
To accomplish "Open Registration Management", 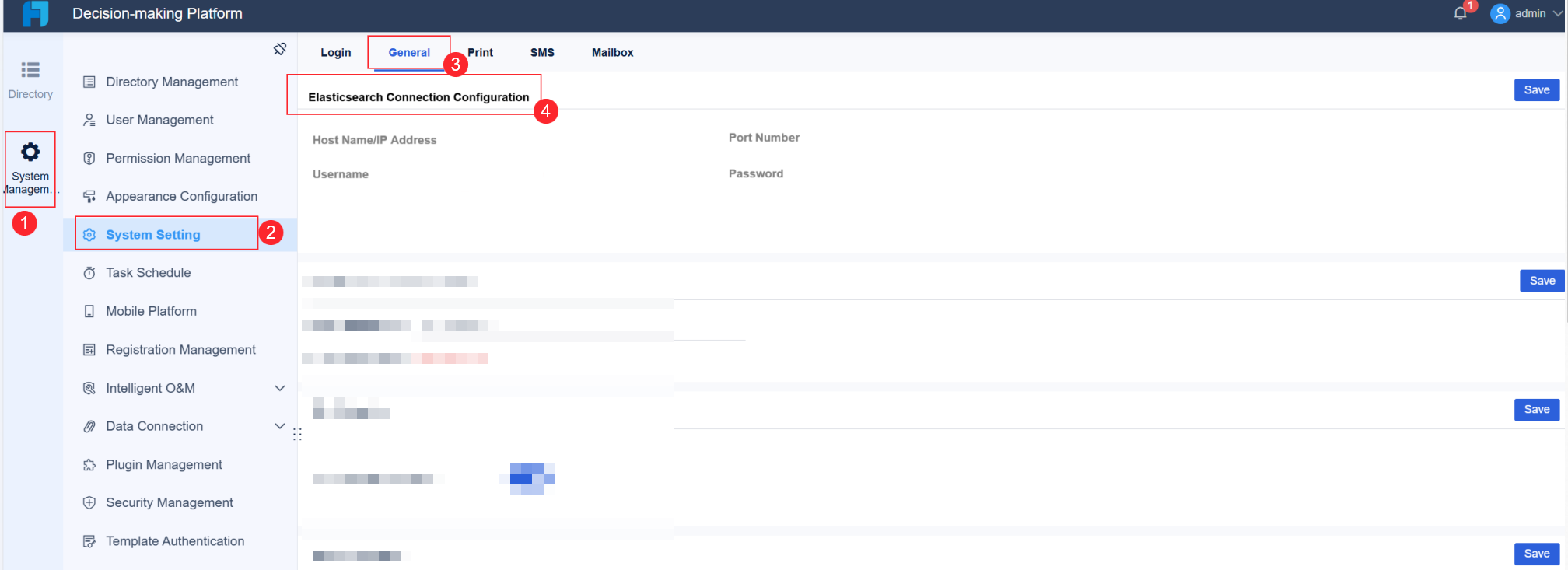I will pos(180,350).
